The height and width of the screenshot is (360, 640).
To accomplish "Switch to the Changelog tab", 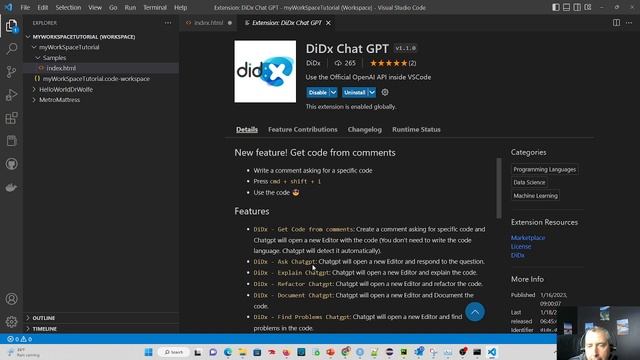I will (364, 129).
